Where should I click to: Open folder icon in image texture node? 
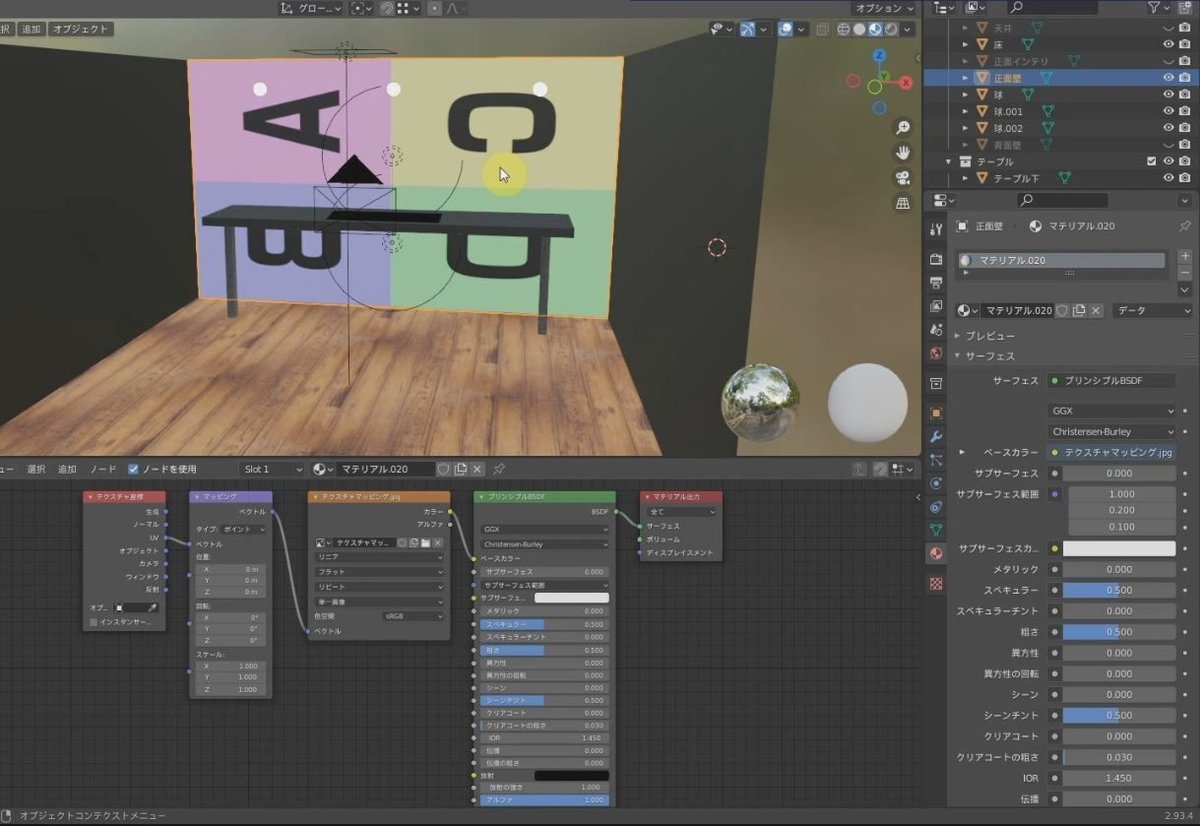point(425,542)
